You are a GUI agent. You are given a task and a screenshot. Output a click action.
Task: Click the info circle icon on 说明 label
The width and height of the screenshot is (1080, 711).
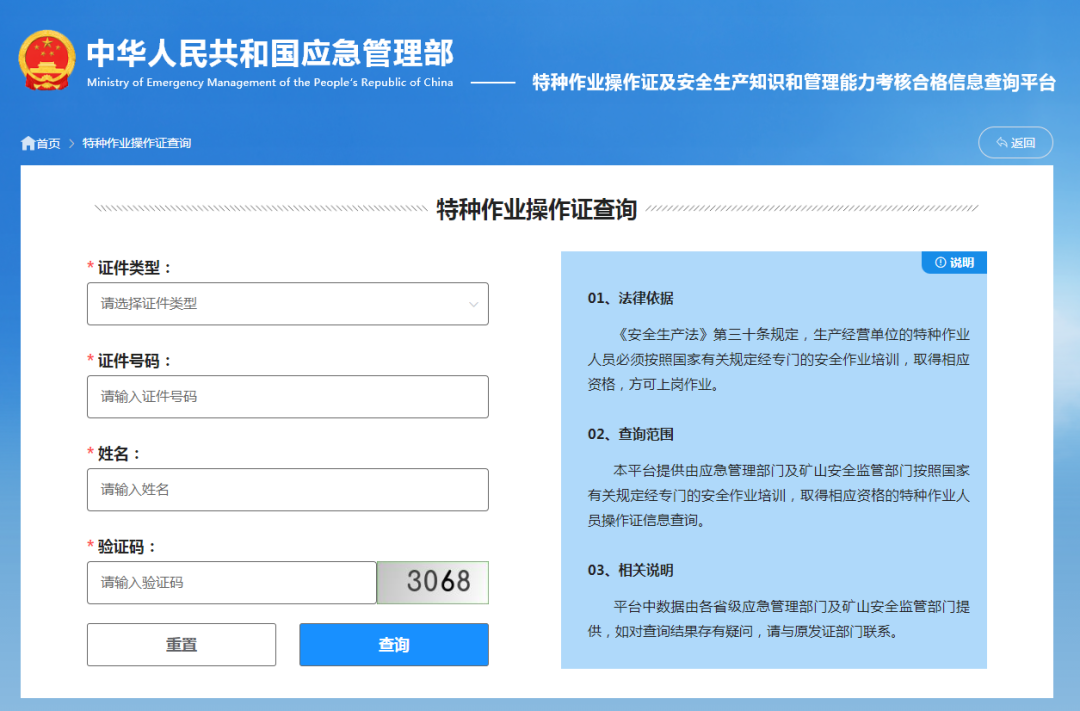[938, 262]
